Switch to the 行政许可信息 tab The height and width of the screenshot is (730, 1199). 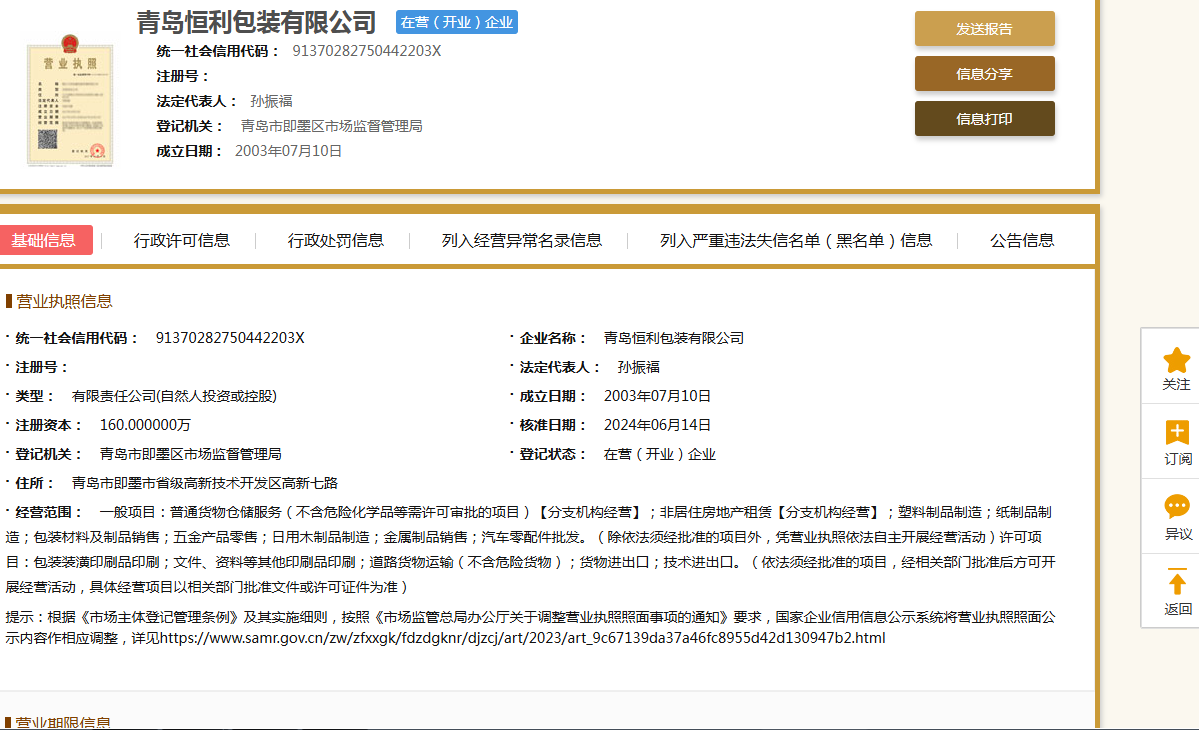point(182,240)
